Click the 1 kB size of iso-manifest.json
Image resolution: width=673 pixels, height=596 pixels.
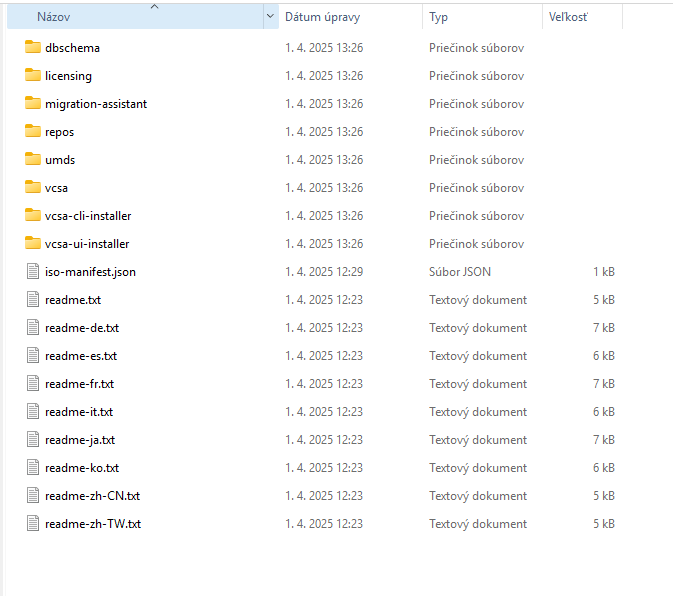click(x=604, y=272)
